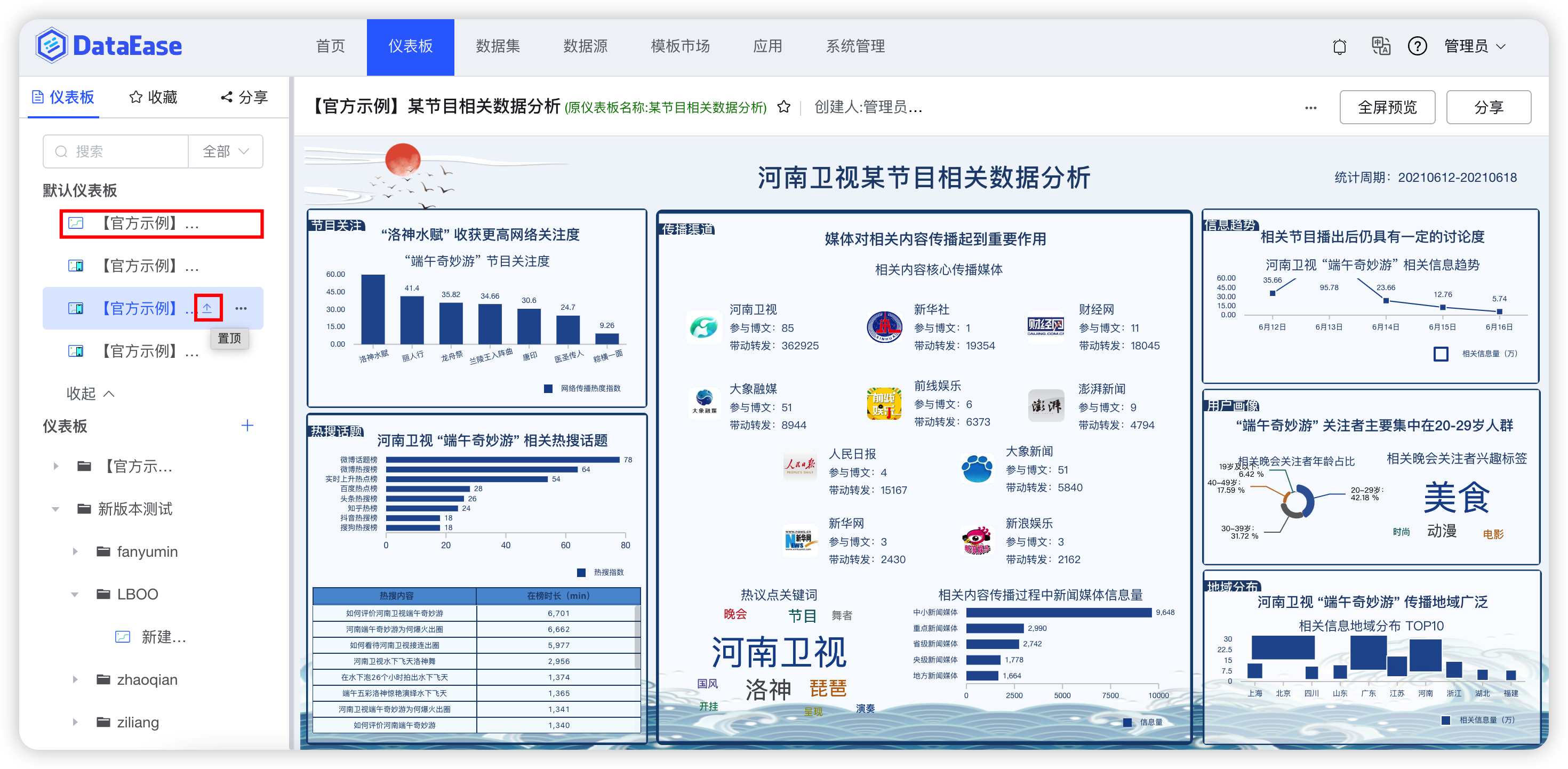Click the 大象新闻 paw logo

pyautogui.click(x=977, y=468)
